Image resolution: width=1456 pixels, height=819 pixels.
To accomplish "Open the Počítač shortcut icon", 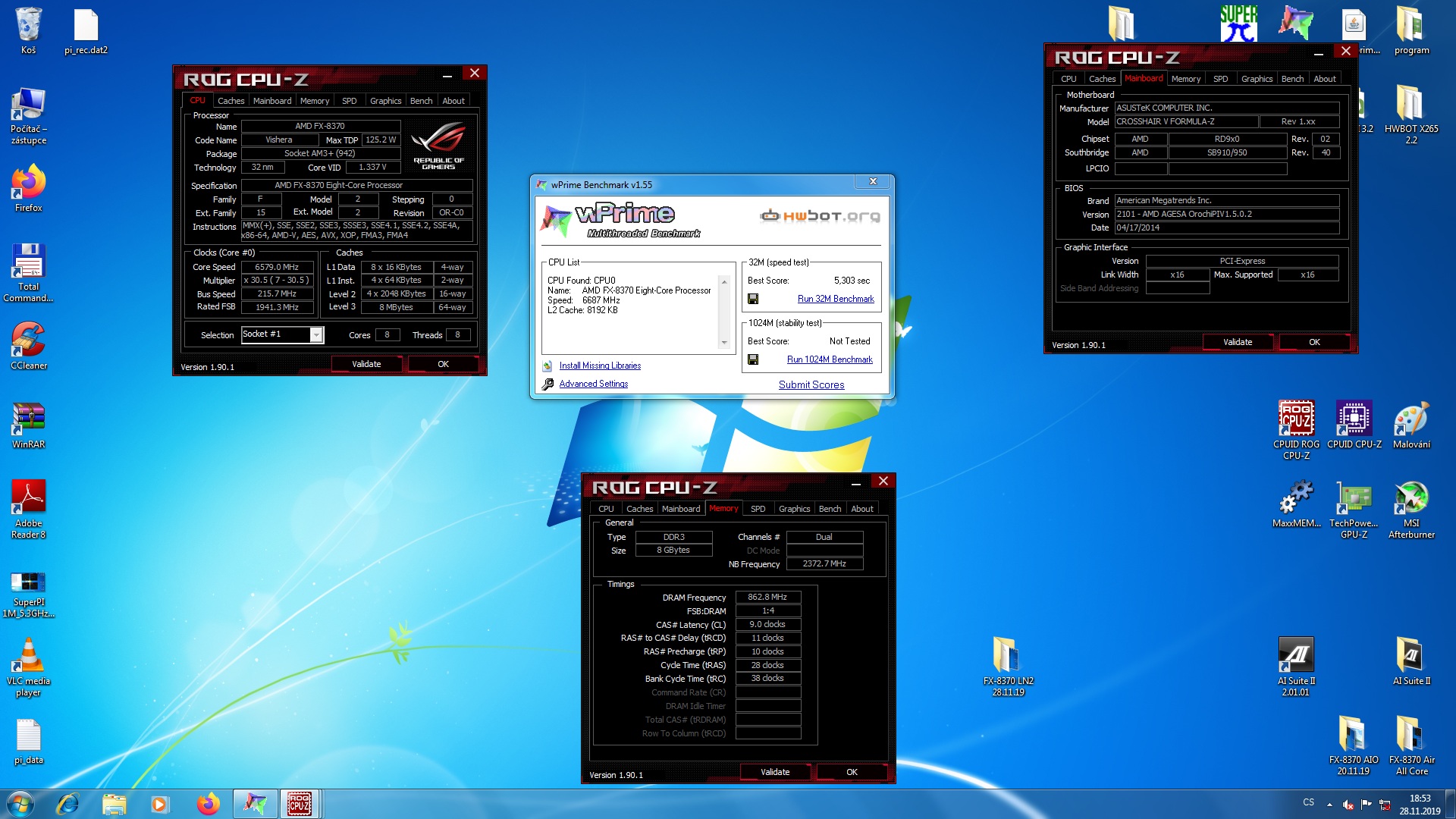I will [28, 115].
